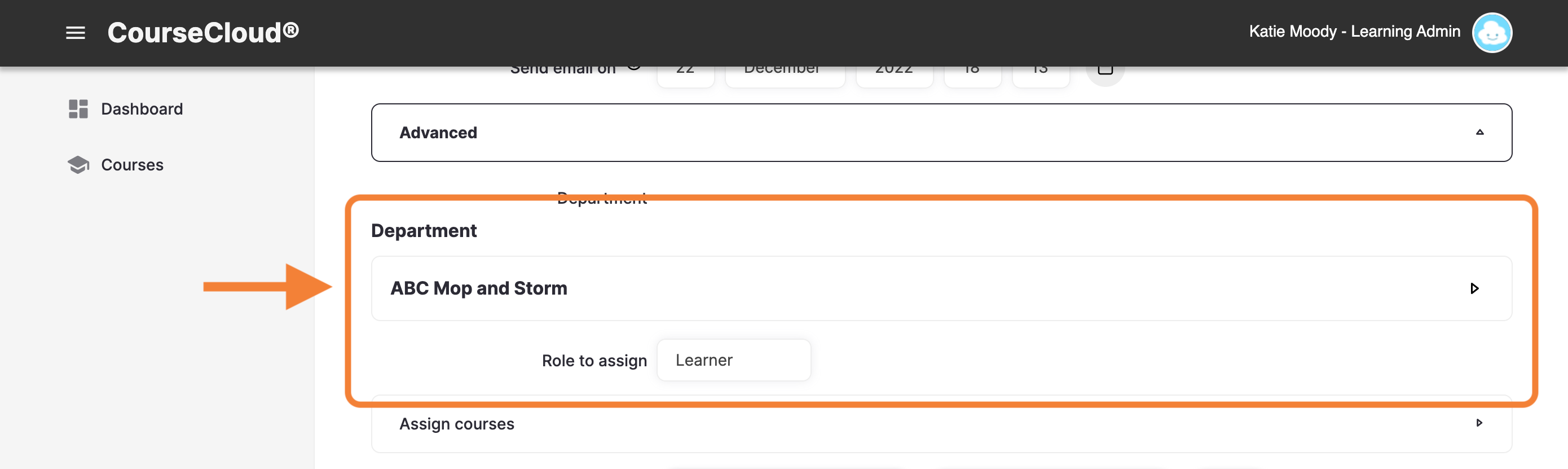Click the collapse arrow in Advanced section
Image resolution: width=1568 pixels, height=469 pixels.
pyautogui.click(x=1479, y=132)
